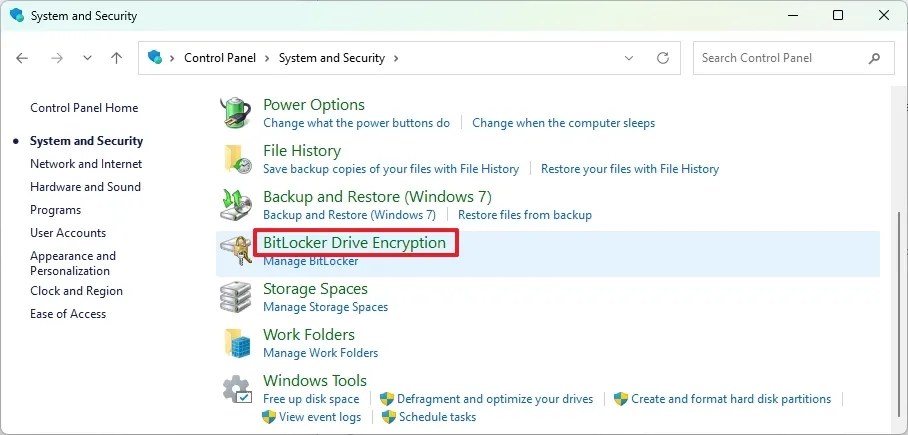Click the search magnifier icon
908x435 pixels.
coord(874,58)
